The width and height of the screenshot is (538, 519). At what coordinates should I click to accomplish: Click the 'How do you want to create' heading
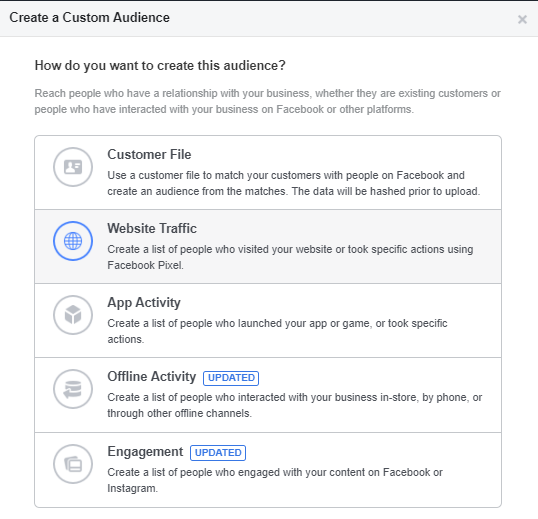pos(160,66)
